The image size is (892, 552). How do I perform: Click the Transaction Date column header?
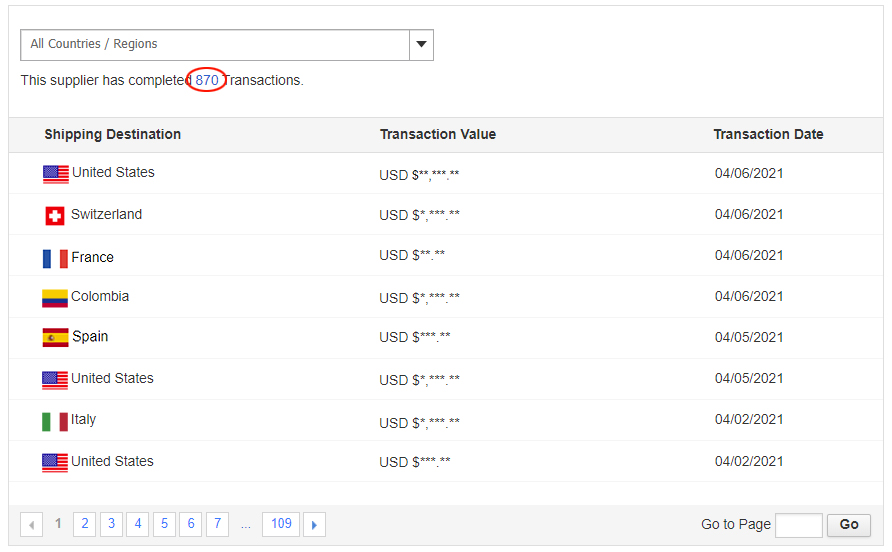coord(768,134)
